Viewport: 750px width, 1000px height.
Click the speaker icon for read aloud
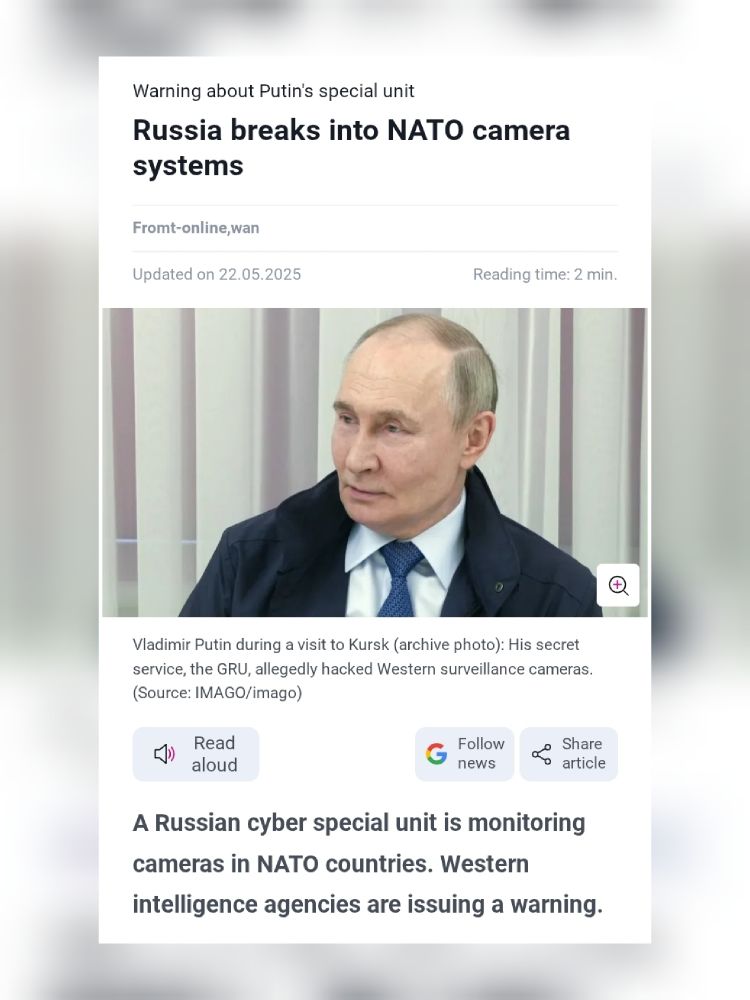[165, 754]
